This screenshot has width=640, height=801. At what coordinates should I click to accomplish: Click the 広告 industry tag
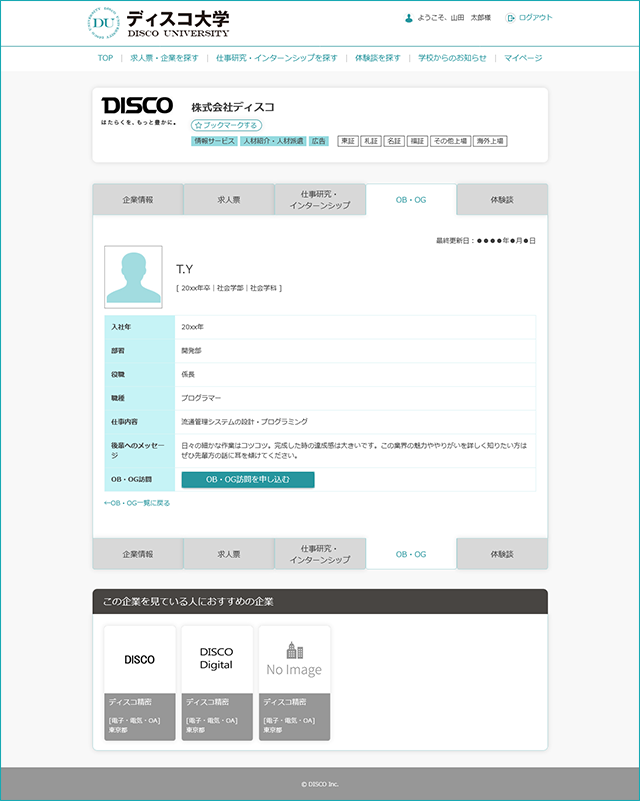tap(319, 141)
